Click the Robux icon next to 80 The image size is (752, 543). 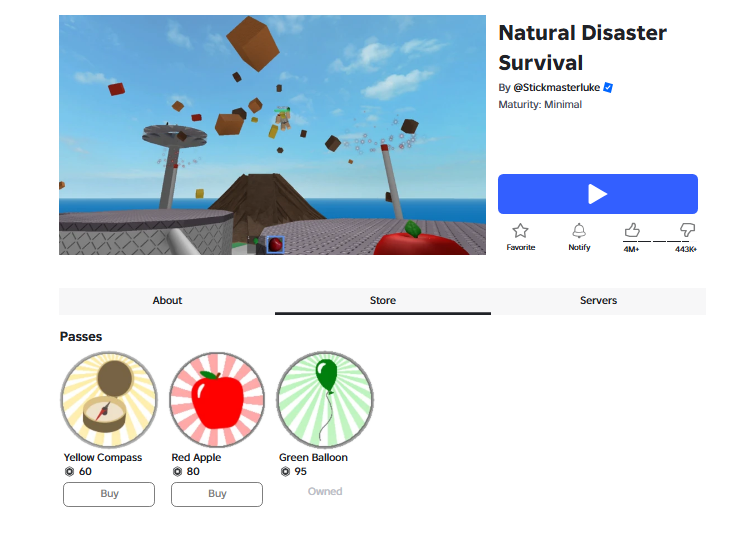tap(177, 472)
